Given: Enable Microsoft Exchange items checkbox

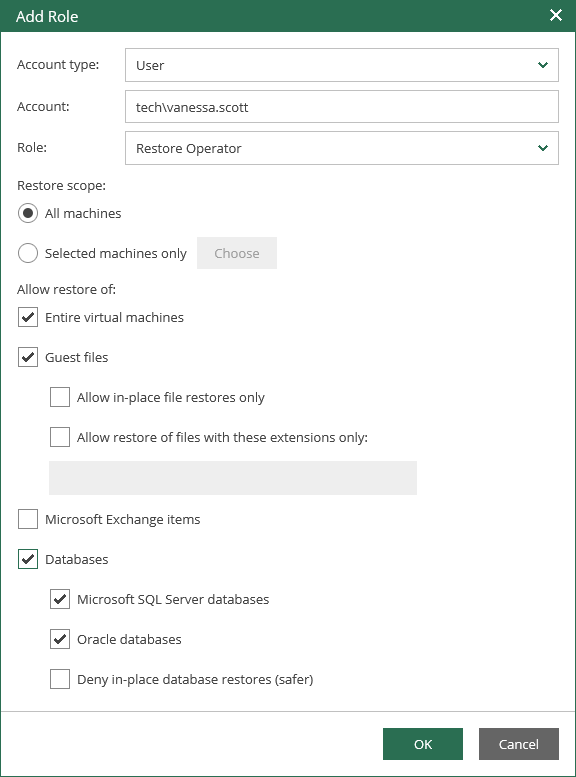Looking at the screenshot, I should (28, 519).
